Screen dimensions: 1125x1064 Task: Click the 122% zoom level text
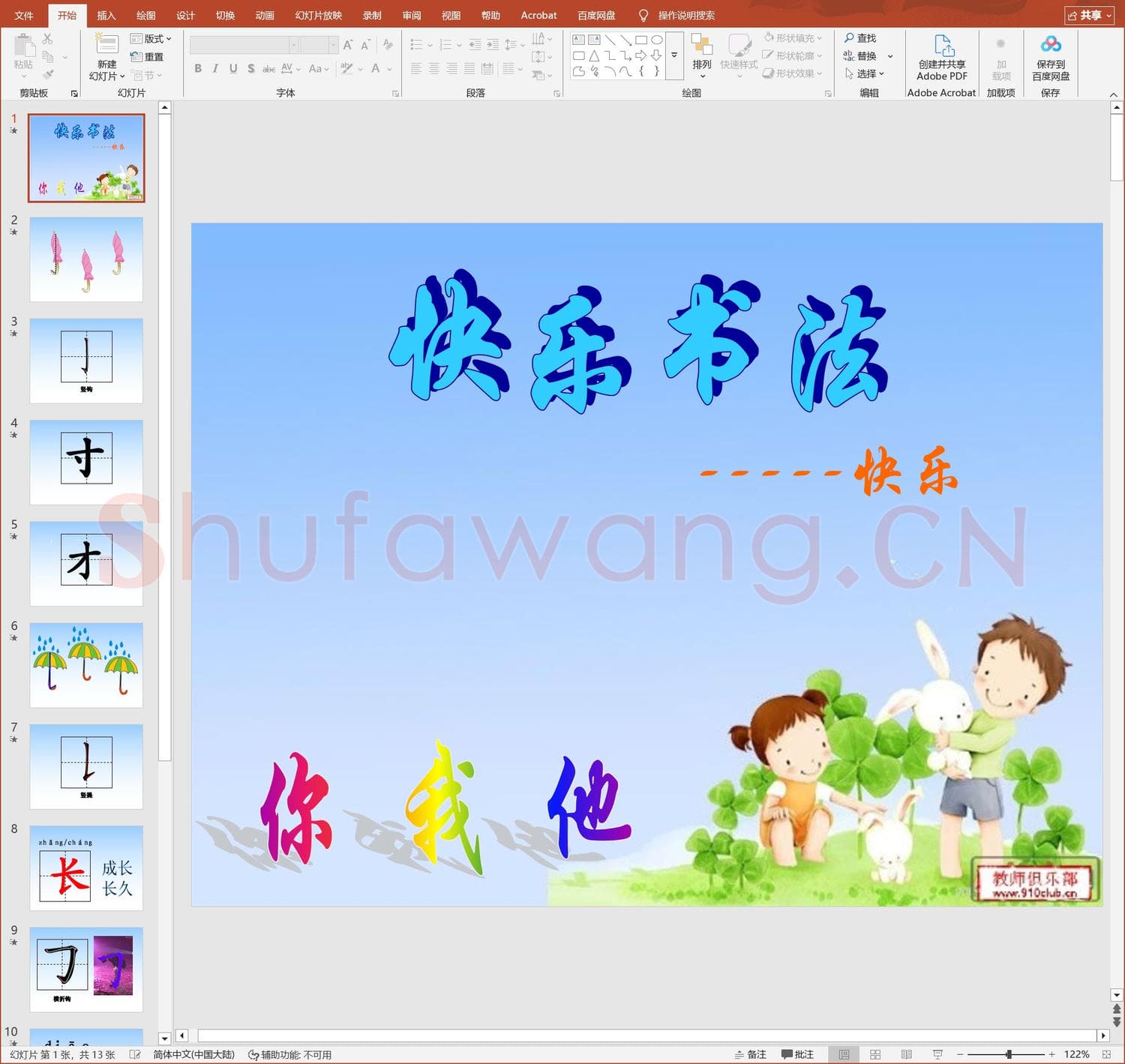point(1076,1054)
